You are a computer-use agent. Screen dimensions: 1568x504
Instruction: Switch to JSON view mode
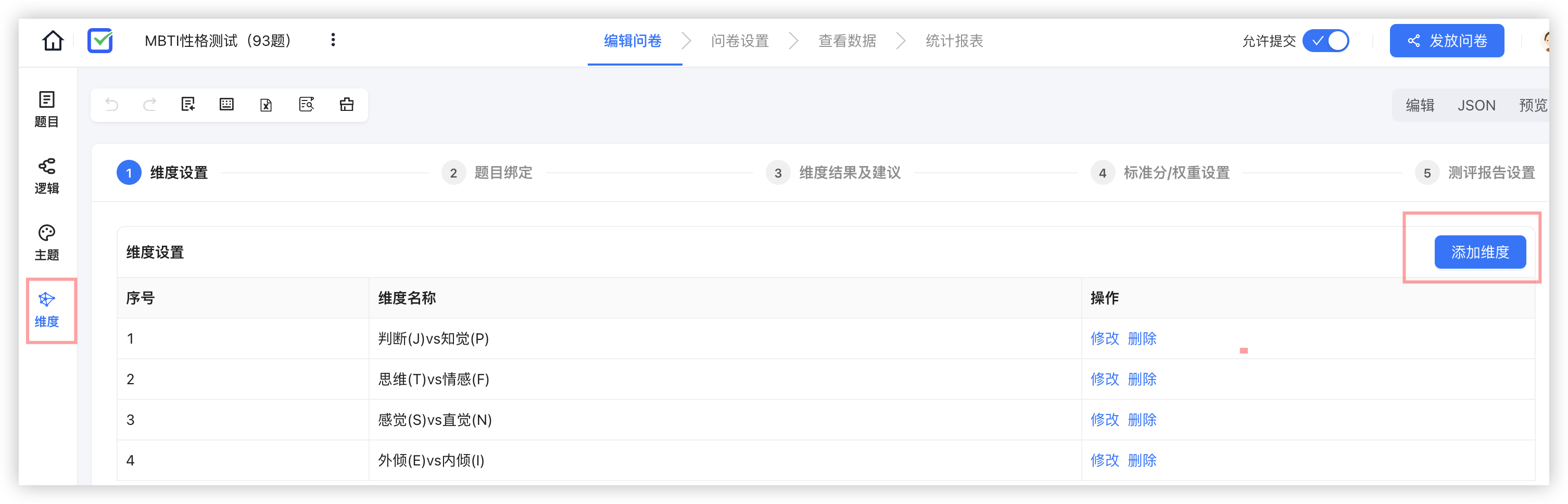(1476, 105)
